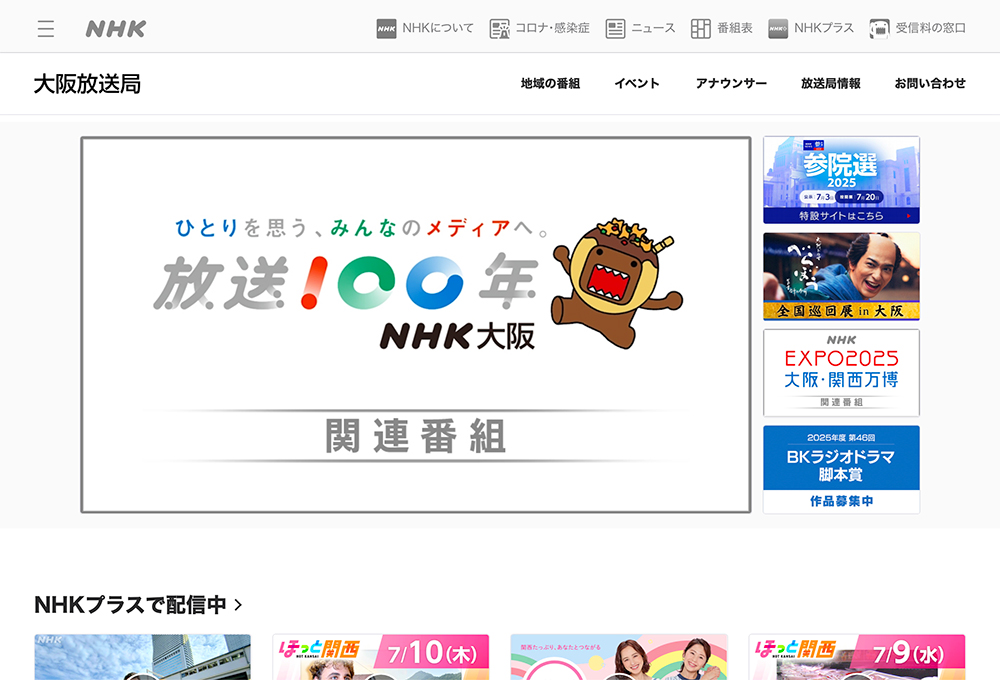Viewport: 1000px width, 680px height.
Task: Select イベント menu item
Action: (x=637, y=84)
